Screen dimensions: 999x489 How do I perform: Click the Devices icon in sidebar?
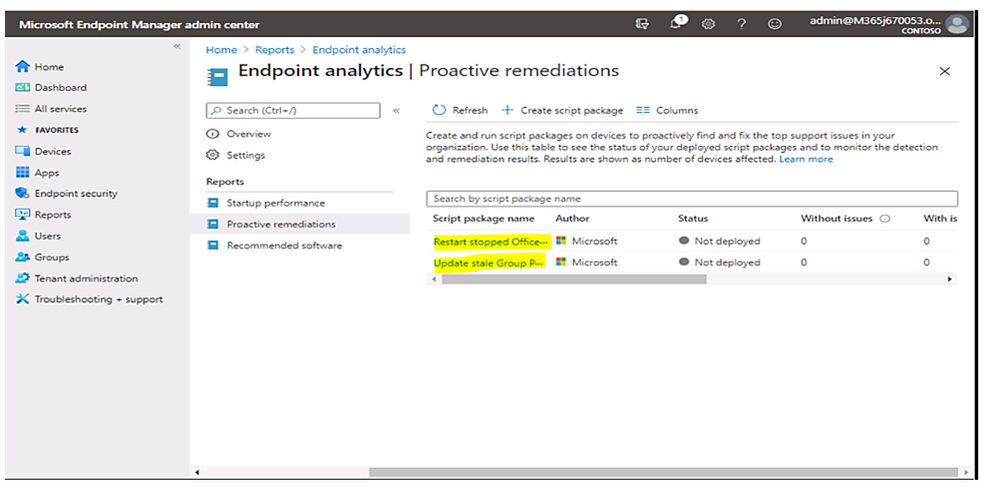pyautogui.click(x=23, y=152)
